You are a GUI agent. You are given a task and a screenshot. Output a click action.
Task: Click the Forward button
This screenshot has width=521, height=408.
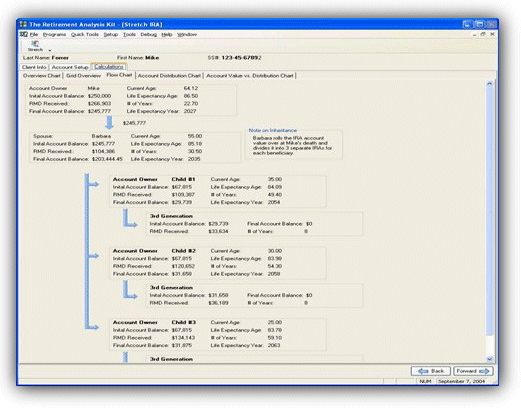(473, 371)
